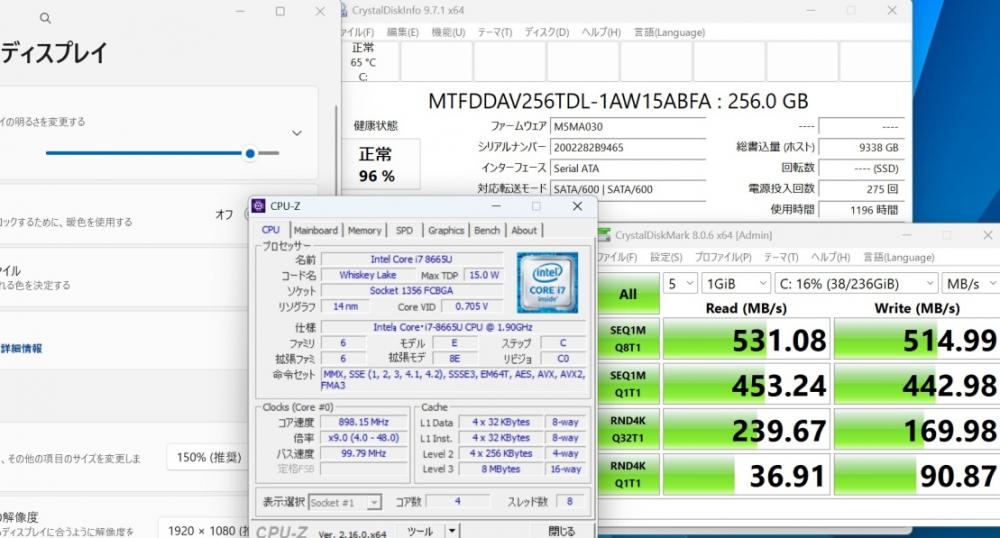The image size is (1000, 538).
Task: Run the RND4K Q32T1 test button
Action: tap(628, 429)
